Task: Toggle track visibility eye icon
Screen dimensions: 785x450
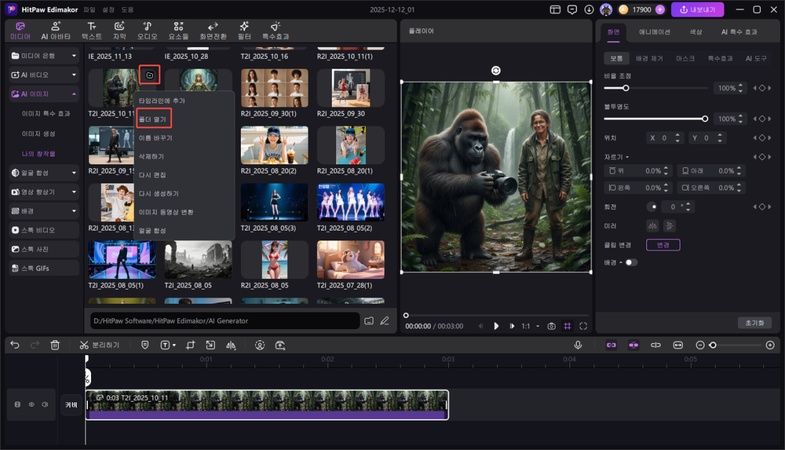Action: point(31,405)
